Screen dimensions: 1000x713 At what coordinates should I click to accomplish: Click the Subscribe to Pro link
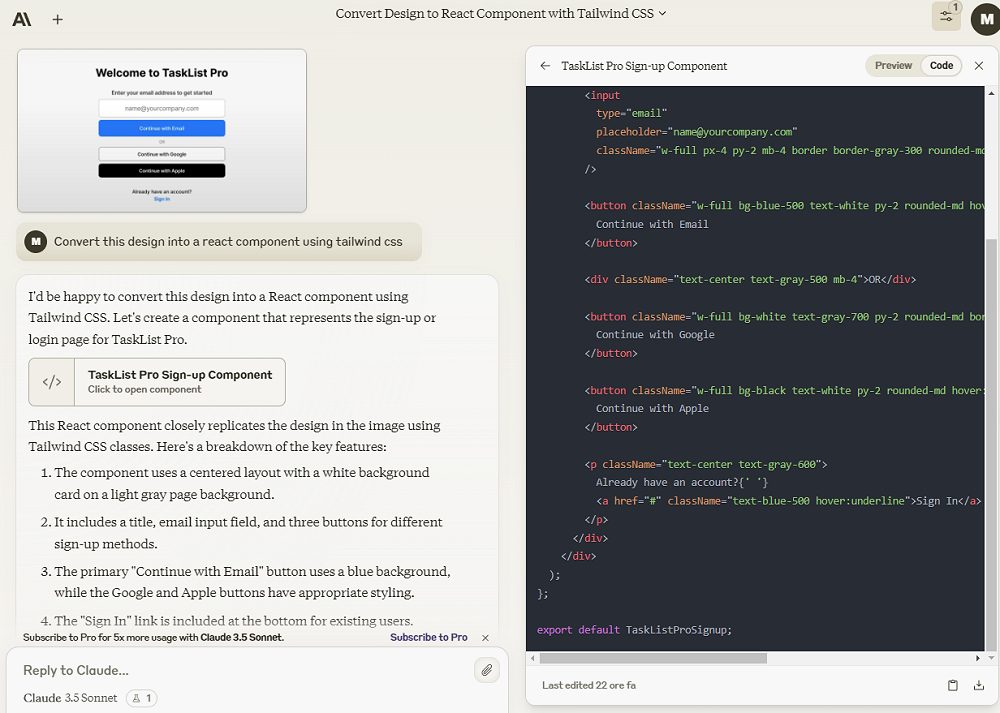429,637
